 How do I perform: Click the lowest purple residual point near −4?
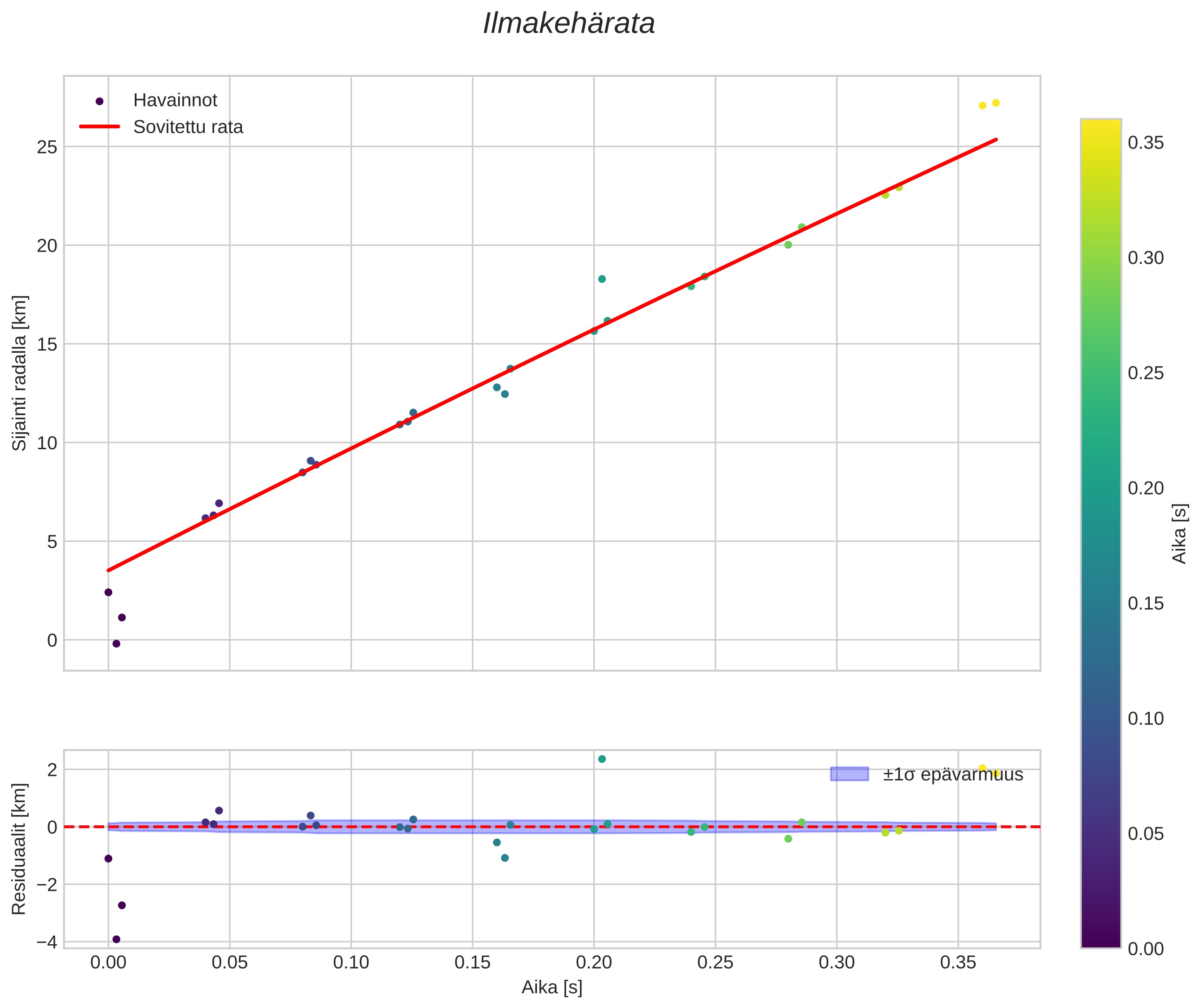coord(116,939)
